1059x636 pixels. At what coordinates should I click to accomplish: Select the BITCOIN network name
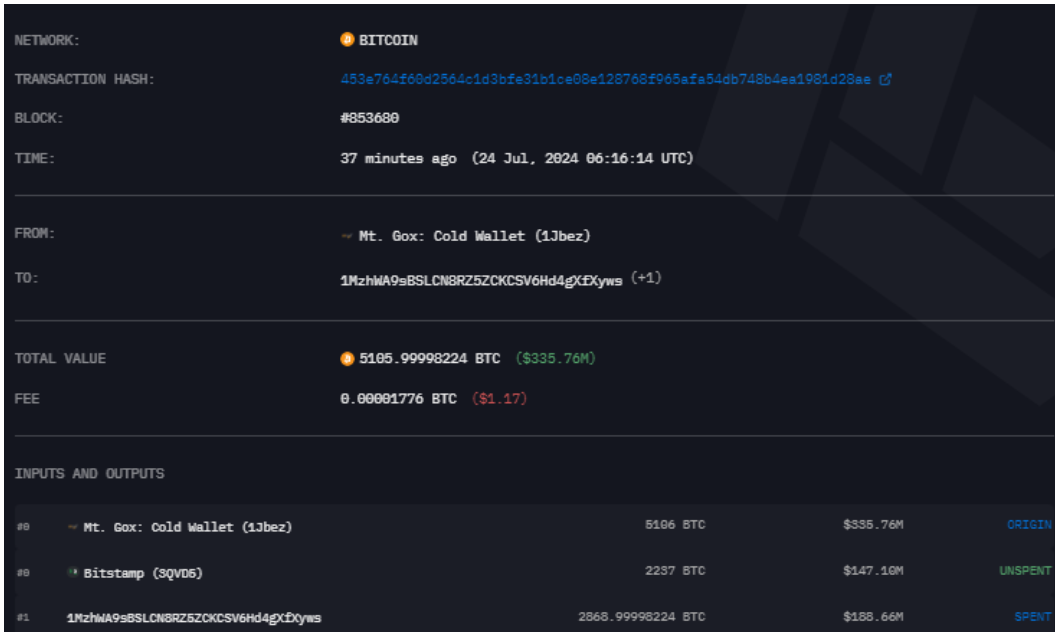point(388,41)
